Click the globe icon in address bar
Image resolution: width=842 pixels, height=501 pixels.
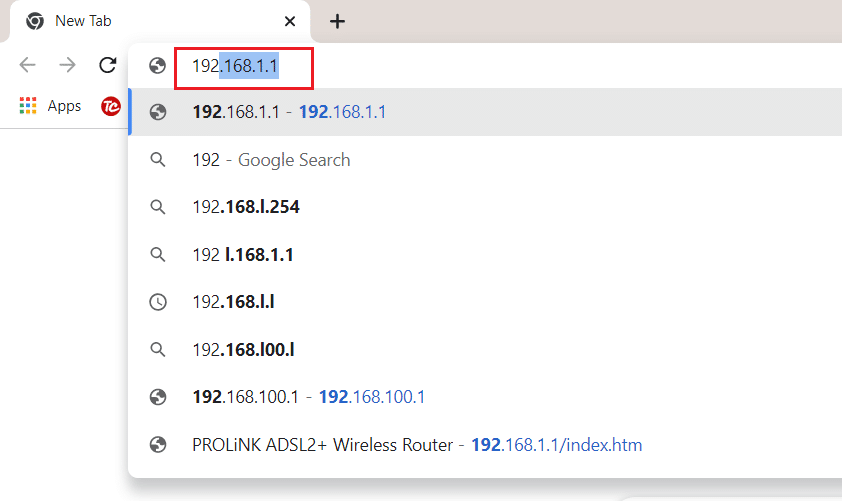click(156, 66)
